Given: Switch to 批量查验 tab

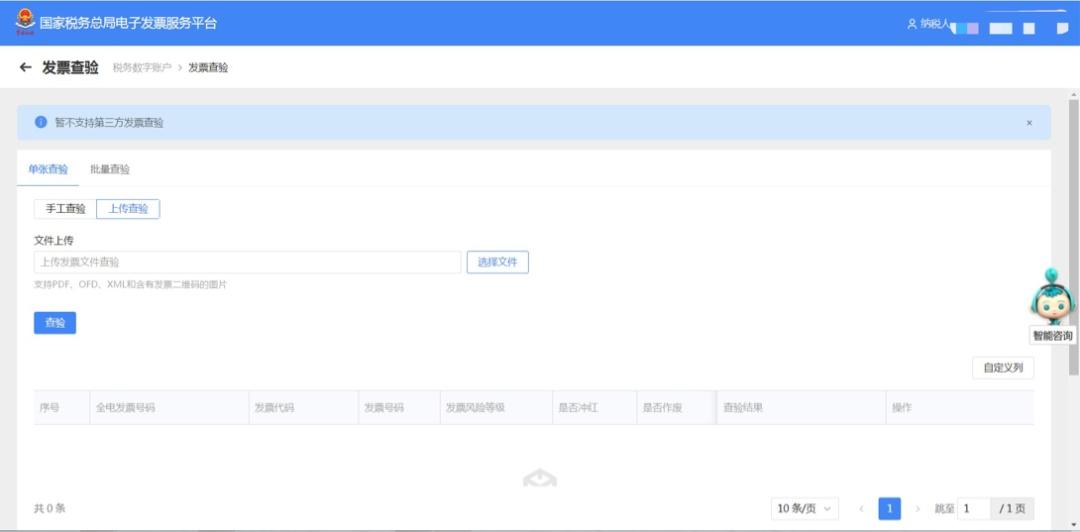Looking at the screenshot, I should 110,169.
